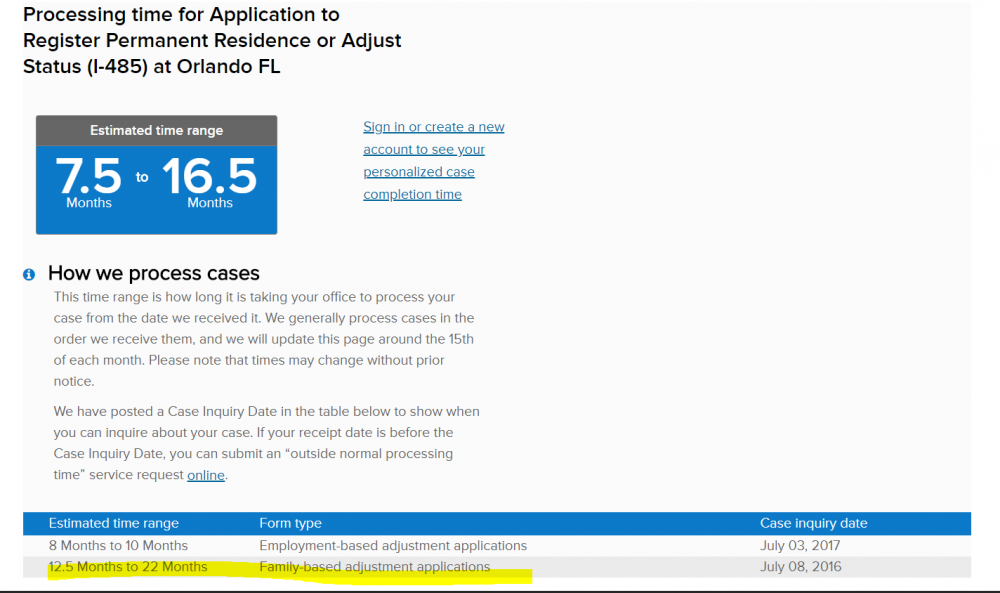Open the Sign in or create a new account link
1000x593 pixels.
[434, 161]
